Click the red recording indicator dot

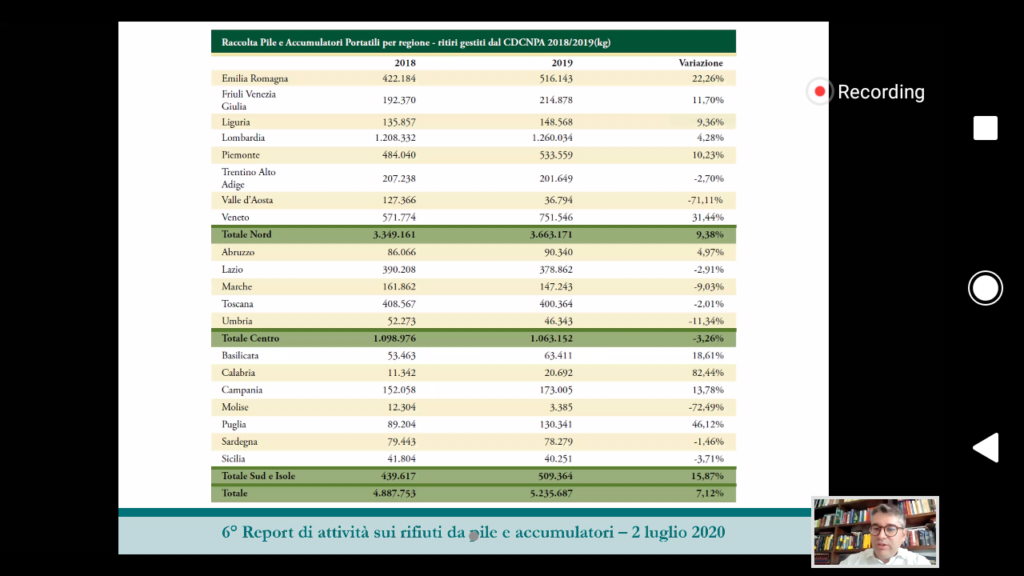coord(820,92)
